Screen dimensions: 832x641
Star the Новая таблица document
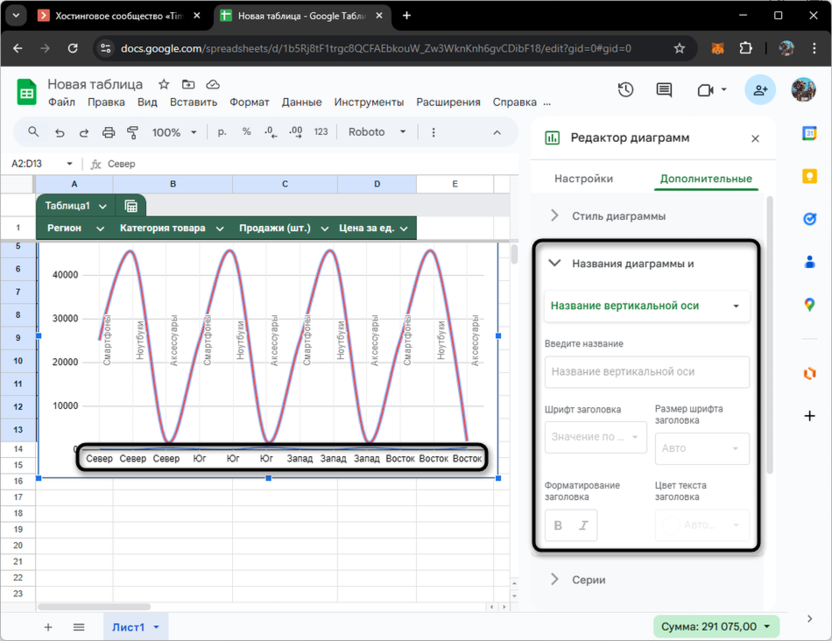(164, 85)
